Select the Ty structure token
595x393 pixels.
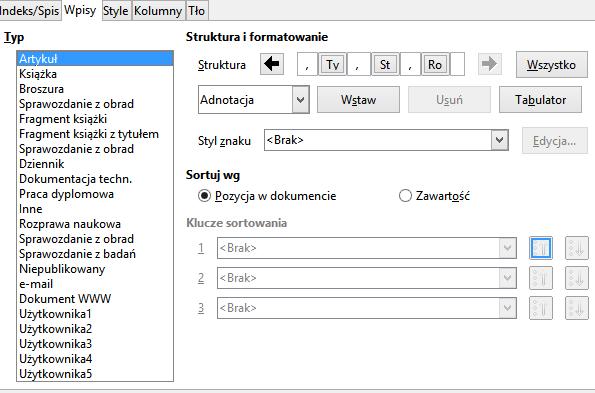(332, 64)
